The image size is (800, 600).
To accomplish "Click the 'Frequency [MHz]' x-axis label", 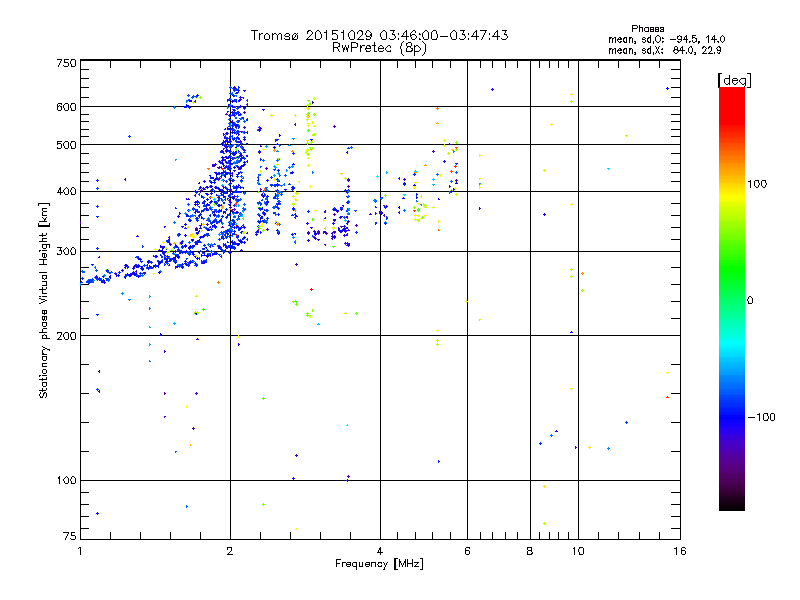I will click(379, 564).
